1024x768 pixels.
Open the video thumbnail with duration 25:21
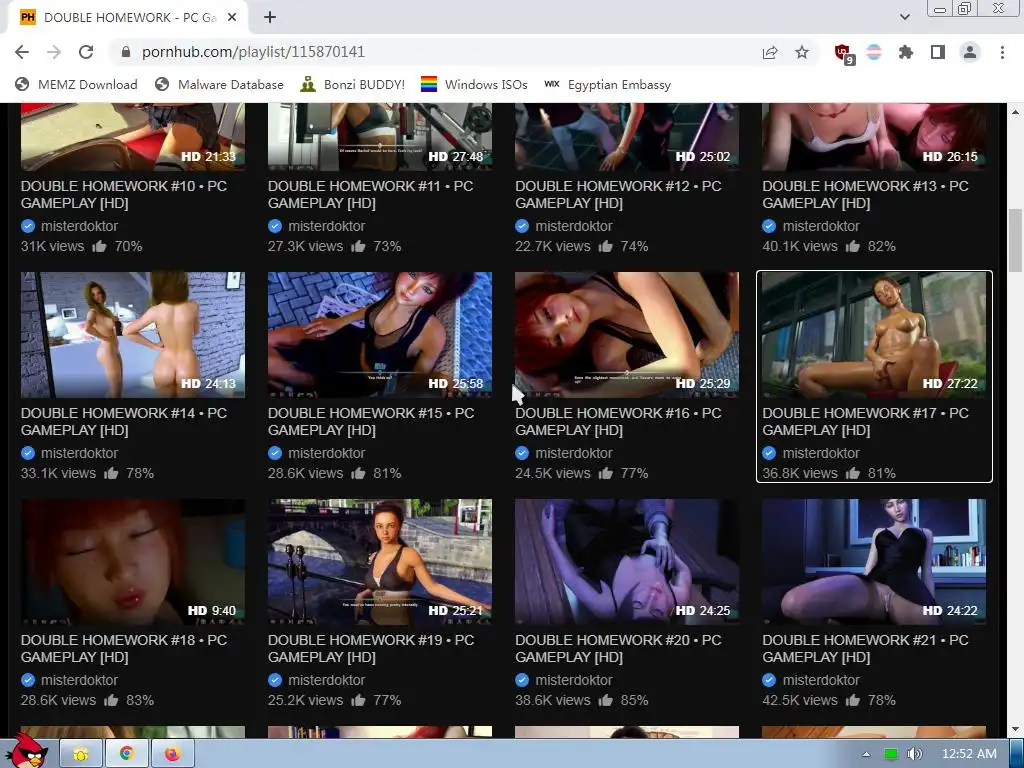click(x=379, y=562)
